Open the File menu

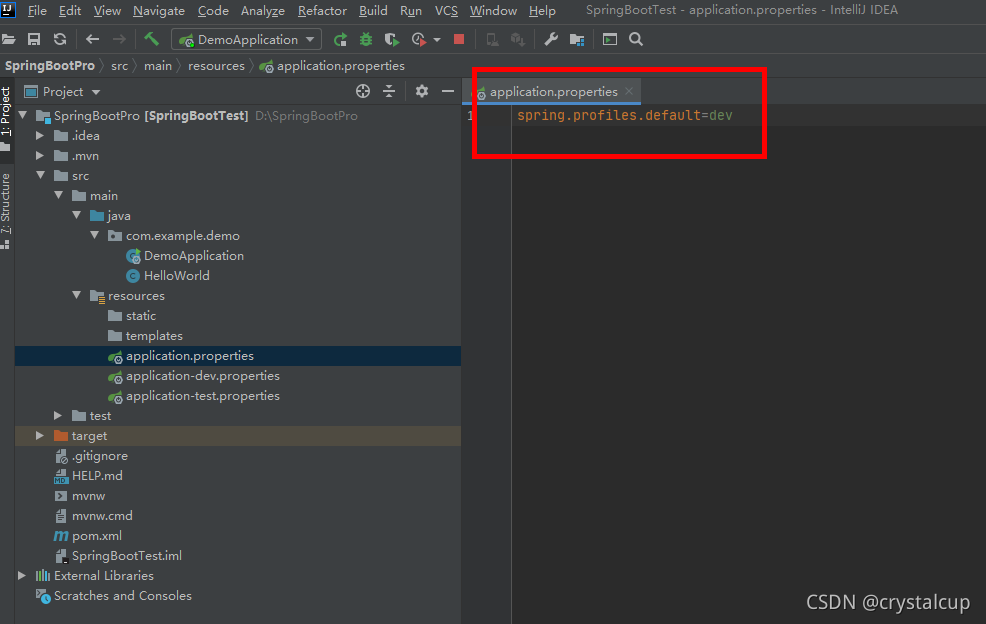pyautogui.click(x=37, y=11)
